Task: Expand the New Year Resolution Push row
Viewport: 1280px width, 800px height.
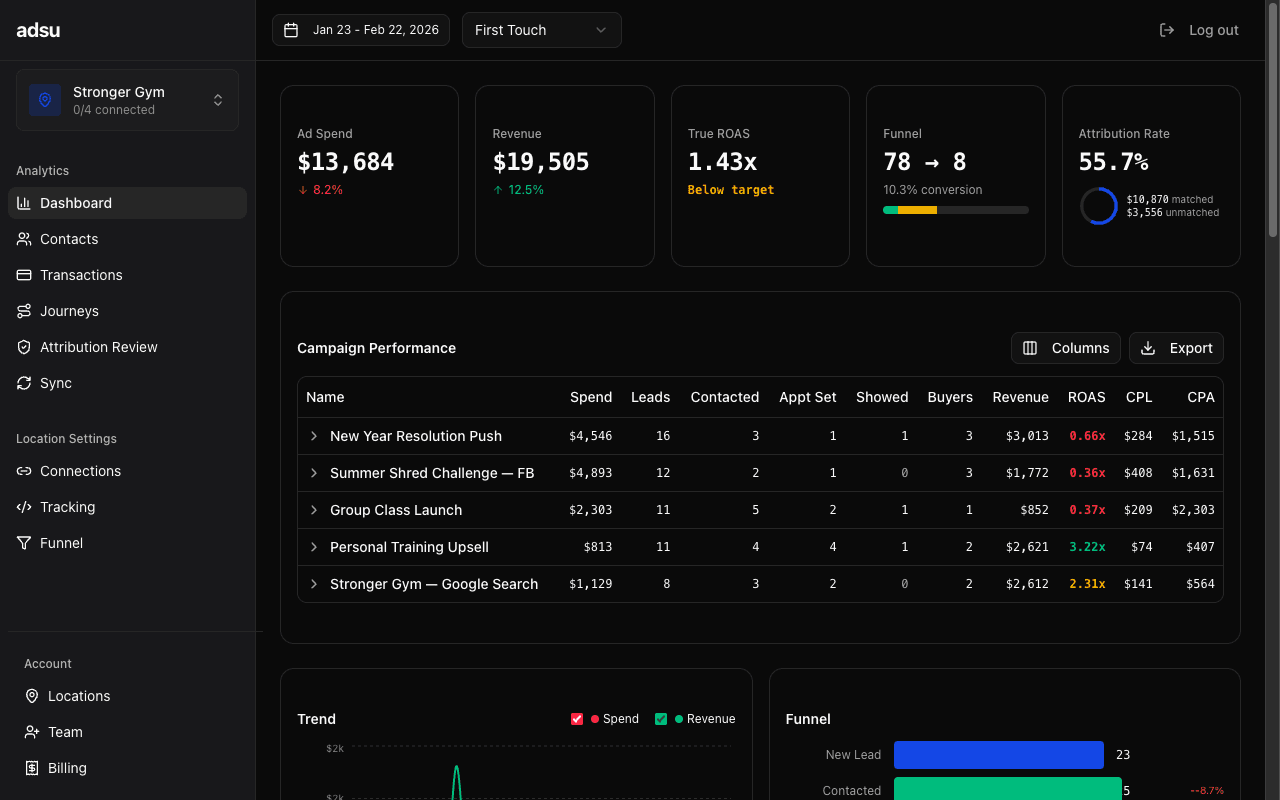Action: click(x=313, y=436)
